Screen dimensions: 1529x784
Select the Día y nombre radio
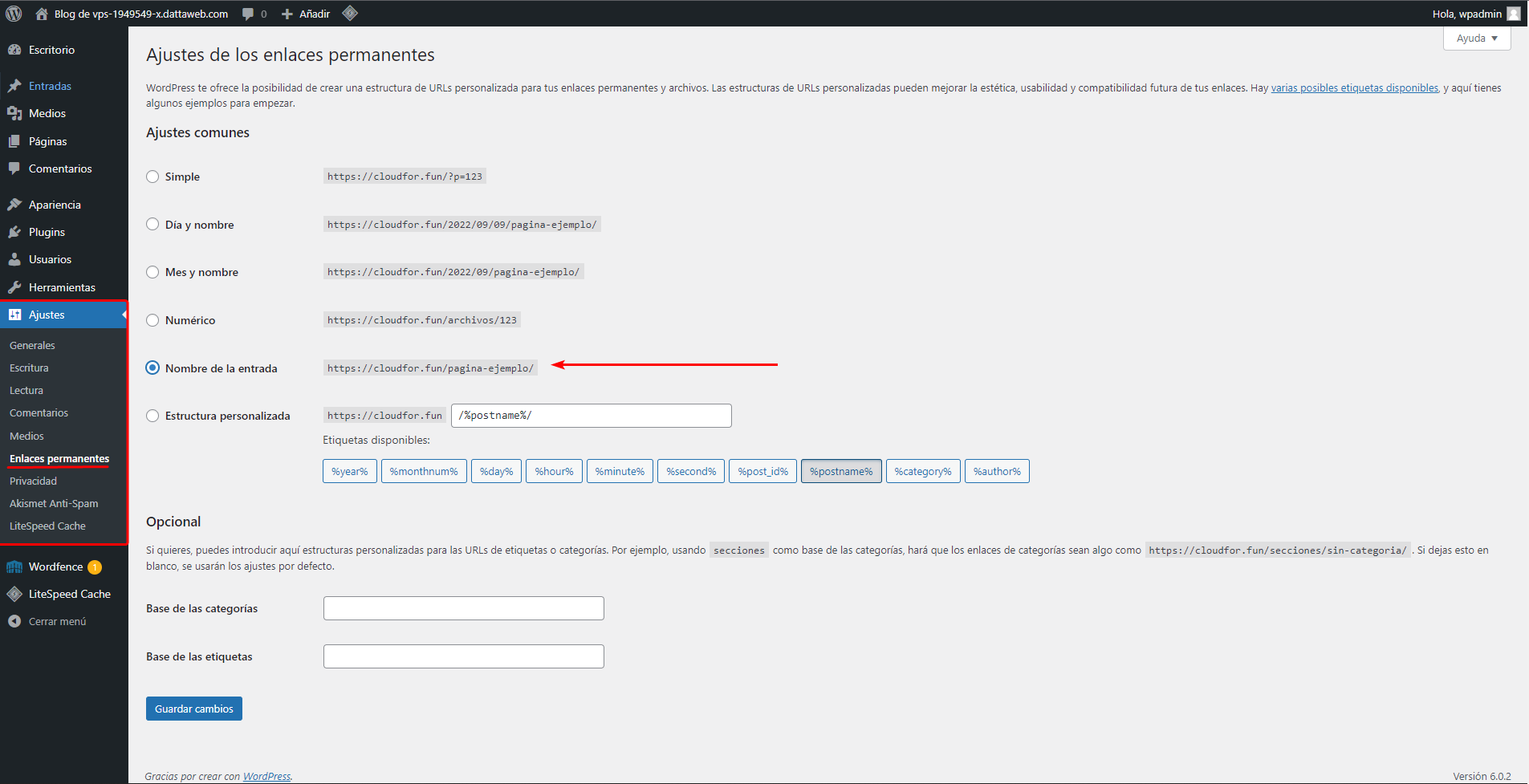pyautogui.click(x=152, y=225)
